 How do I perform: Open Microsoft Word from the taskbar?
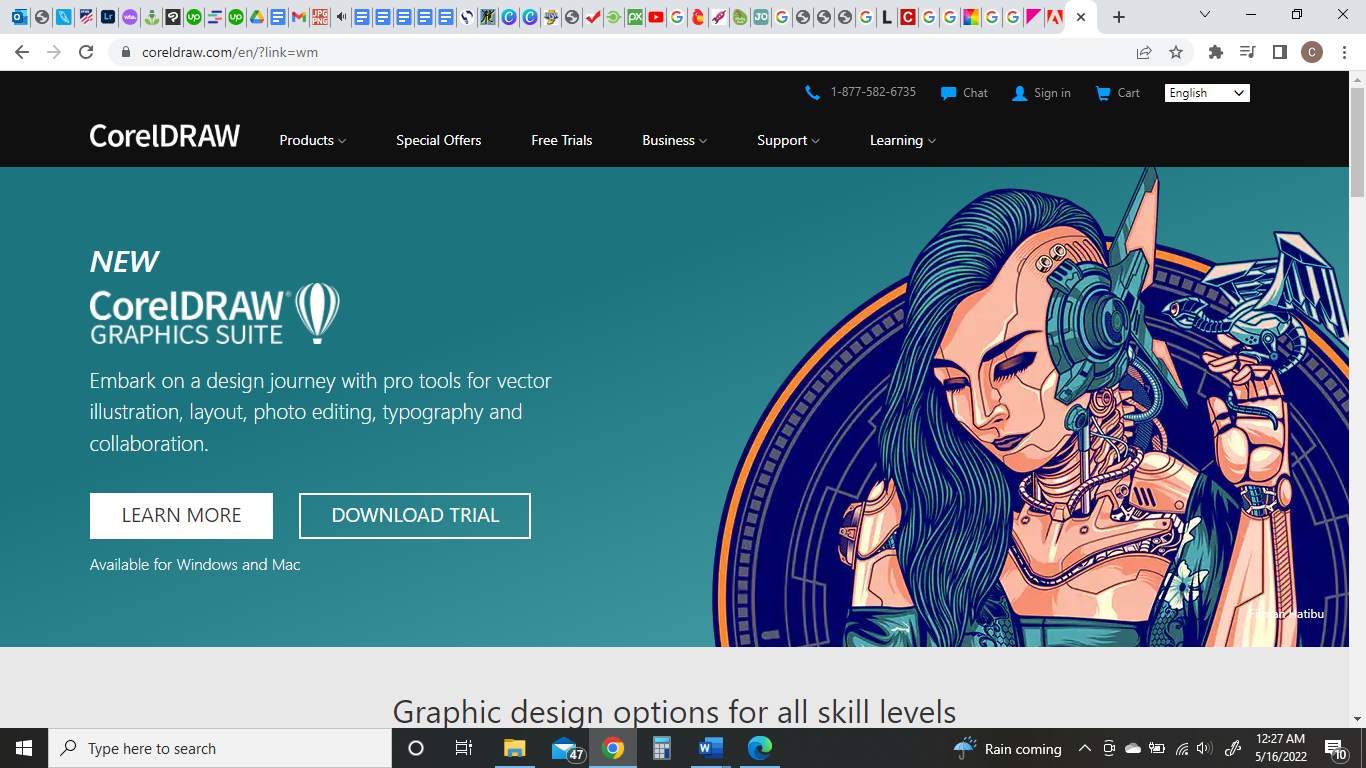pyautogui.click(x=711, y=748)
